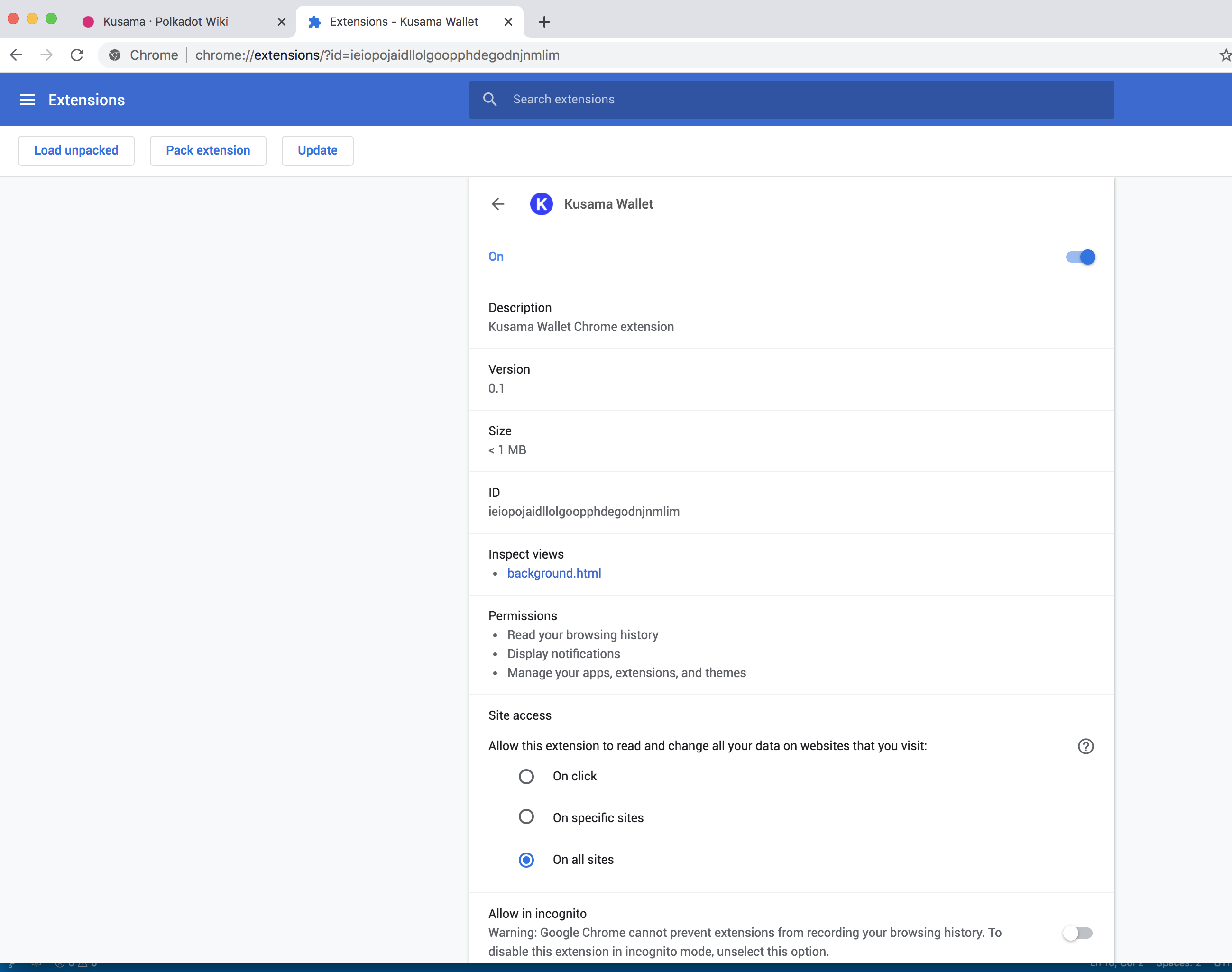Disable the Kusama Wallet extension toggle

(x=1080, y=257)
